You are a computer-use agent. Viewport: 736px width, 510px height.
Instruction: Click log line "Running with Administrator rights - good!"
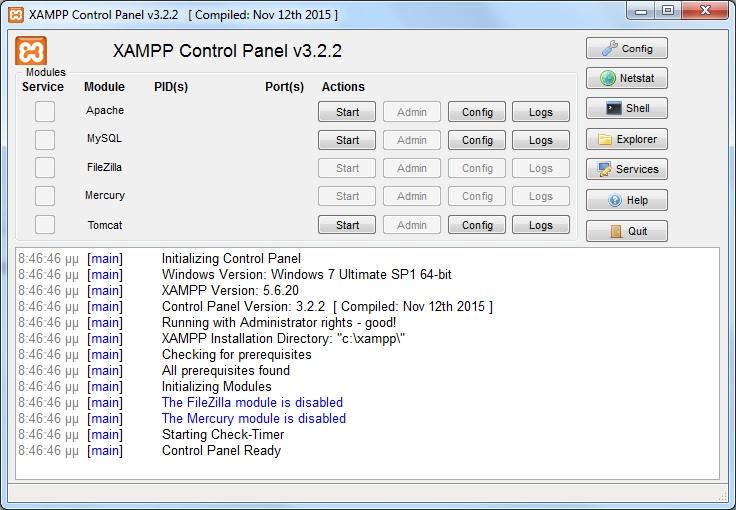coord(279,322)
